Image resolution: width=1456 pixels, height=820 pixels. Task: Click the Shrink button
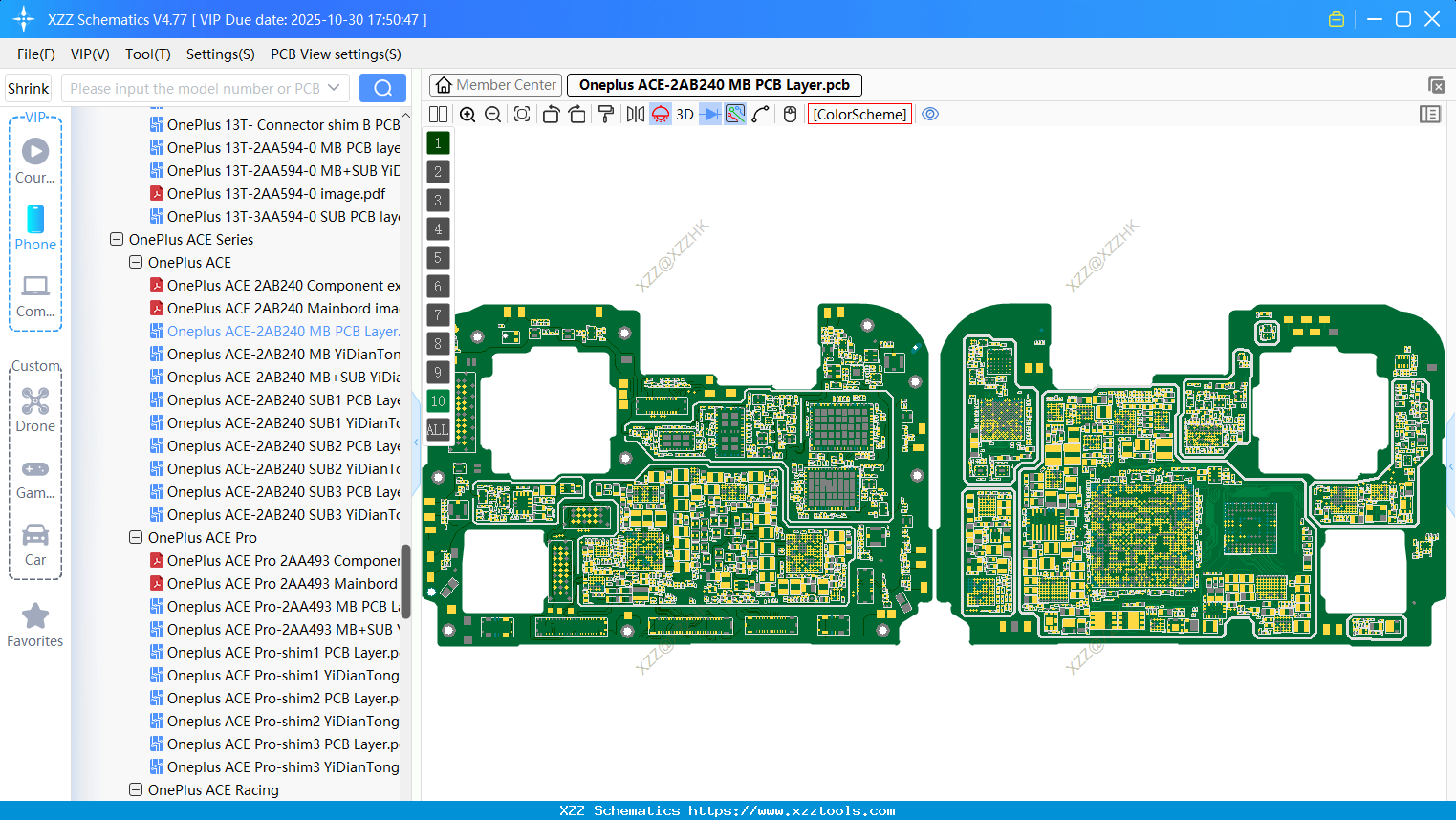click(x=28, y=87)
